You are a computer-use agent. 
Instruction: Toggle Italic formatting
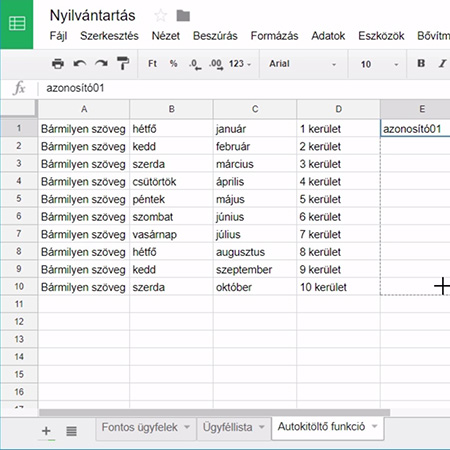[443, 63]
